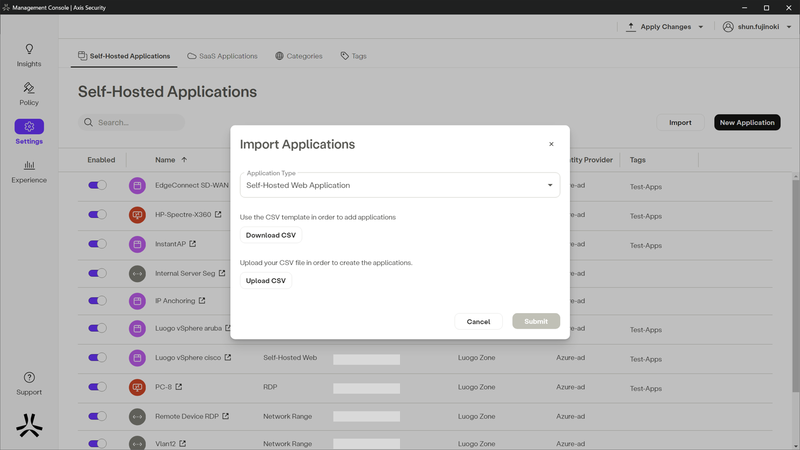Click the Luogo vSphere cisco name text
The width and height of the screenshot is (800, 450).
pos(188,358)
